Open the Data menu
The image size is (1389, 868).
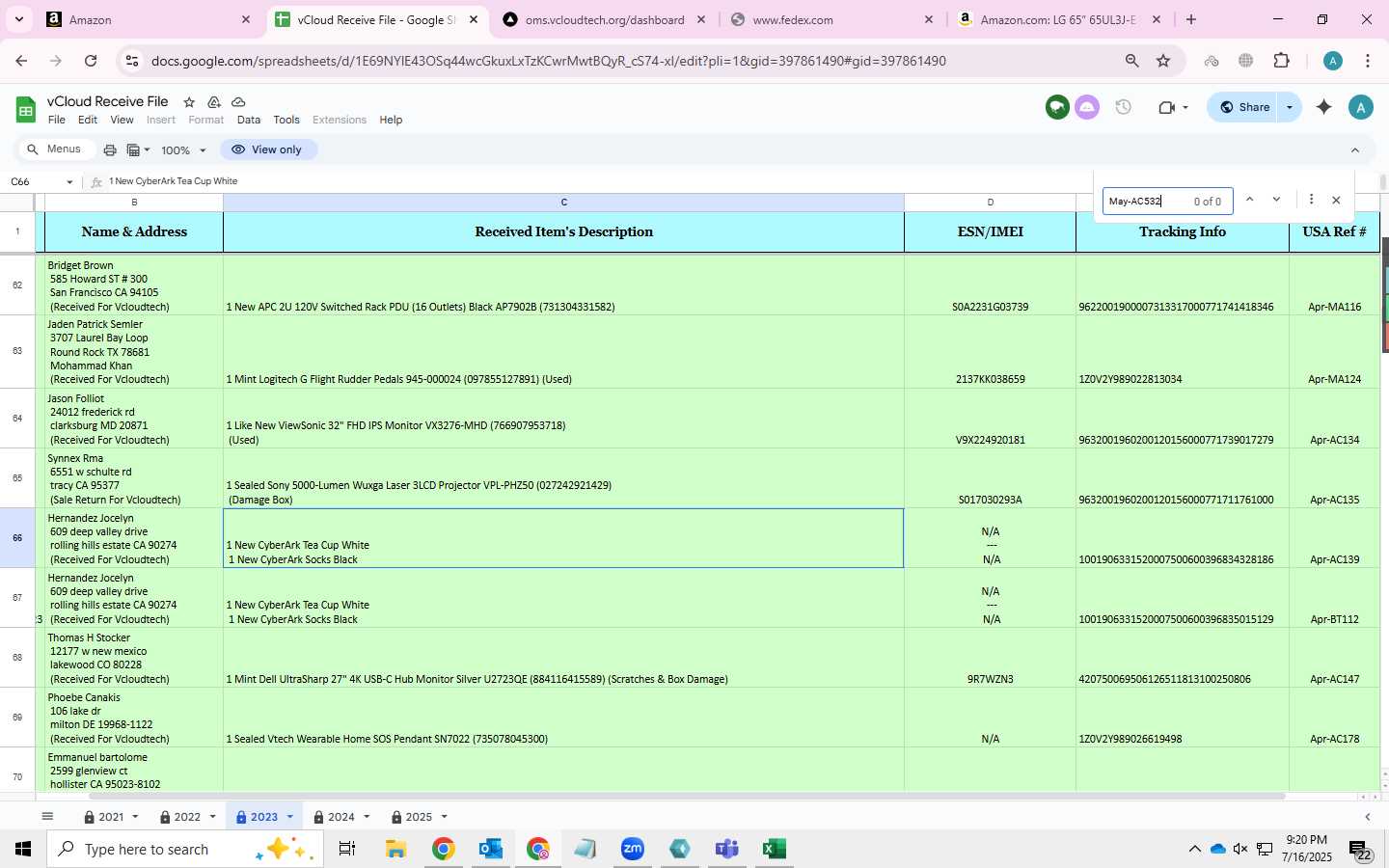[x=249, y=120]
